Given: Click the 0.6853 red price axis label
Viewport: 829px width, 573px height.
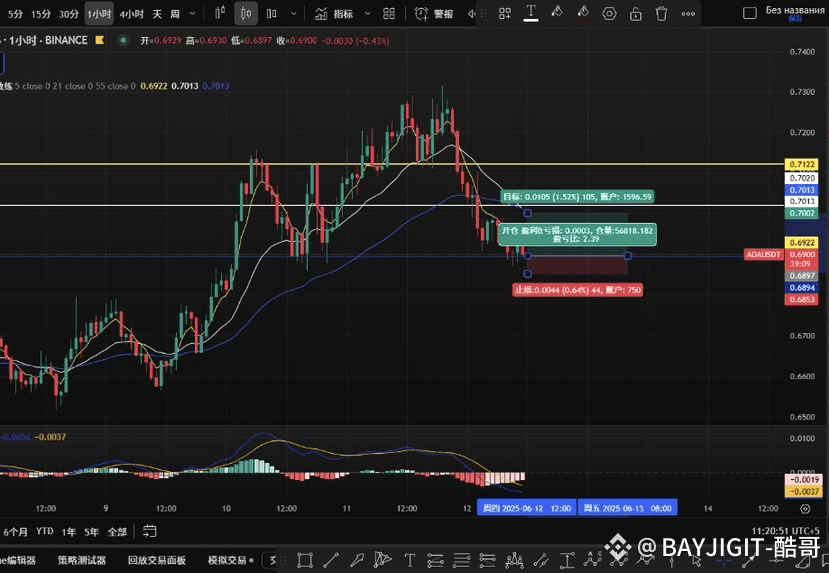Looking at the screenshot, I should [802, 299].
